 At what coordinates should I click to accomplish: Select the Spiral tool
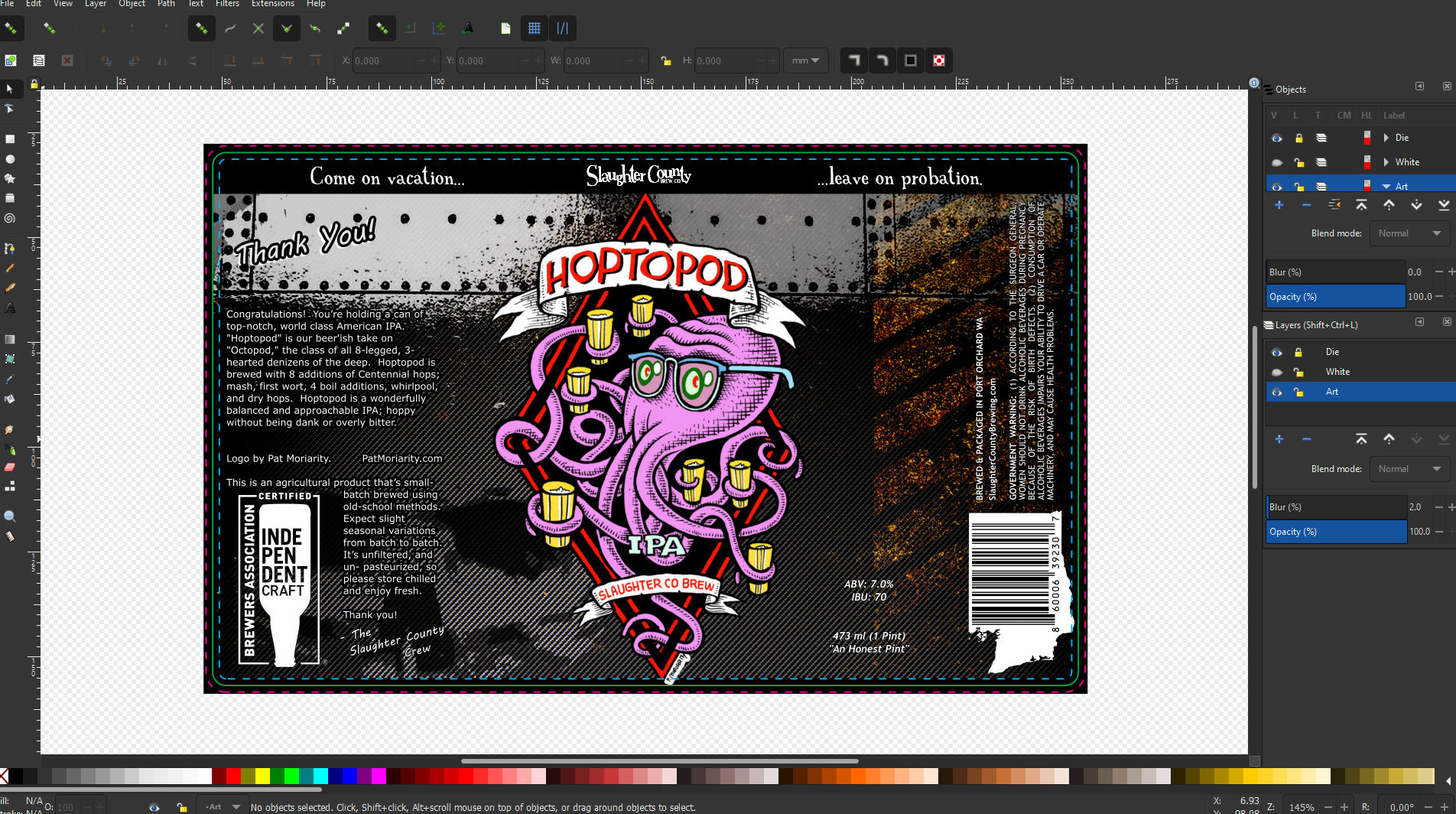tap(10, 218)
